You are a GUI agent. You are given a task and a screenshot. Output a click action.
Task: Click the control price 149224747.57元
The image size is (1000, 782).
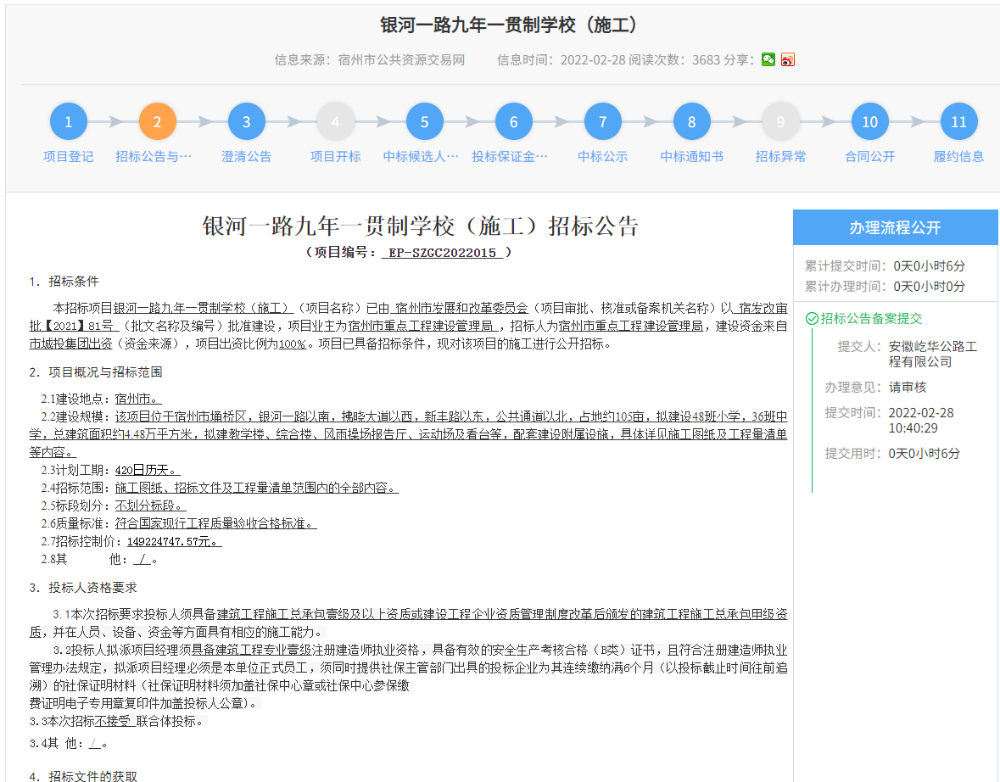(172, 542)
